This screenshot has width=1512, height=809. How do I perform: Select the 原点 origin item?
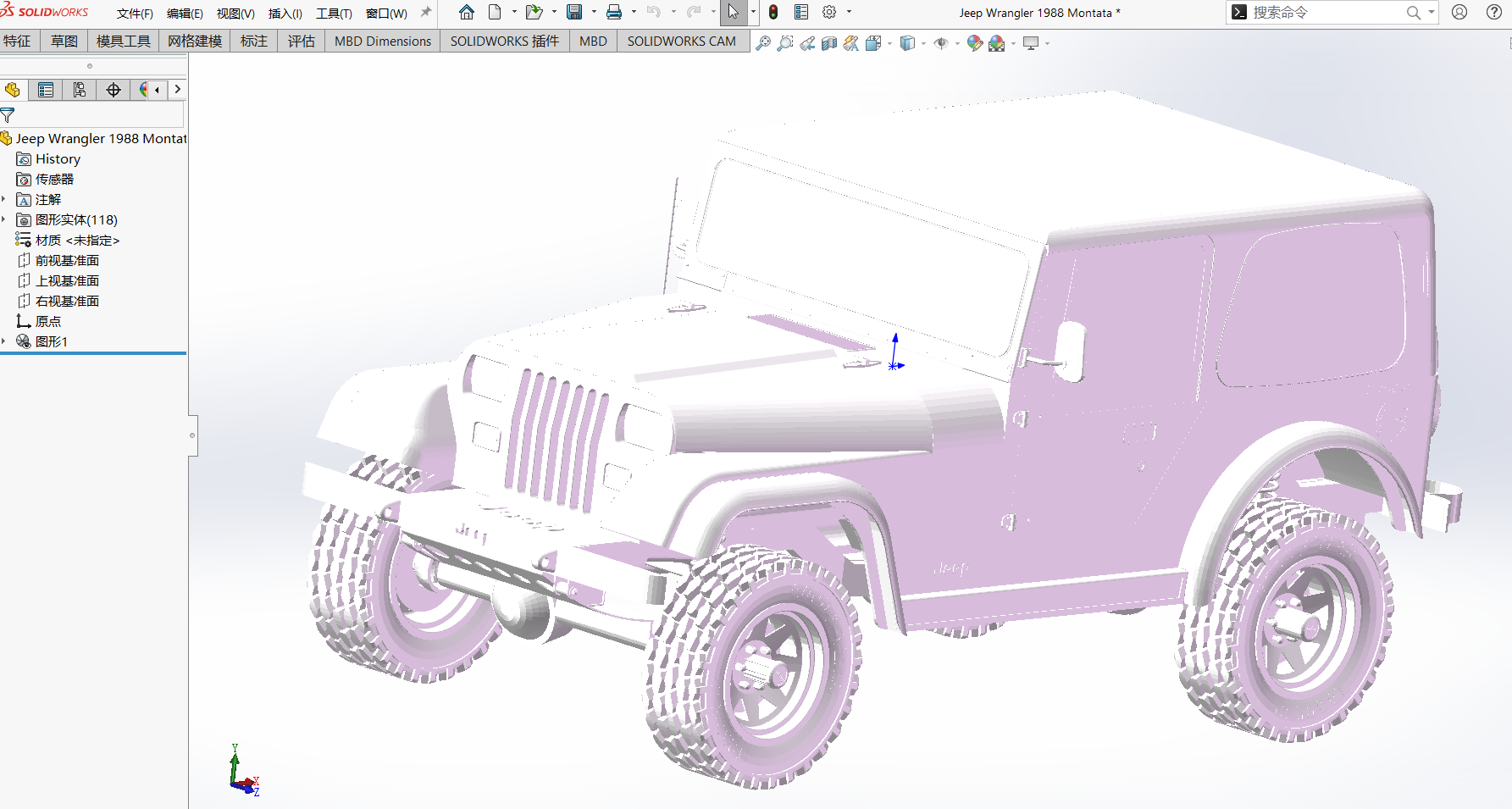(47, 321)
